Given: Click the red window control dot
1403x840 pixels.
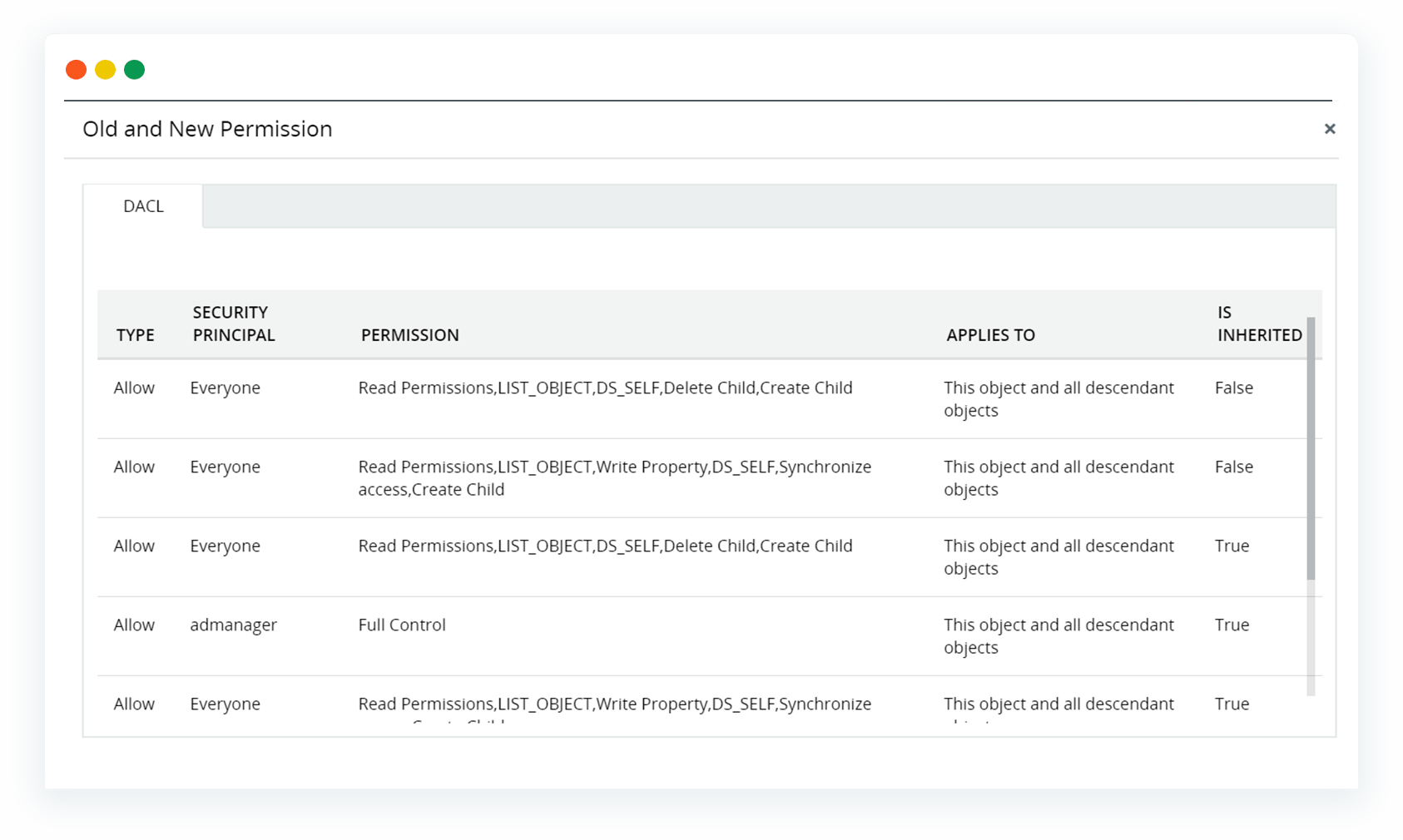Looking at the screenshot, I should pos(77,70).
